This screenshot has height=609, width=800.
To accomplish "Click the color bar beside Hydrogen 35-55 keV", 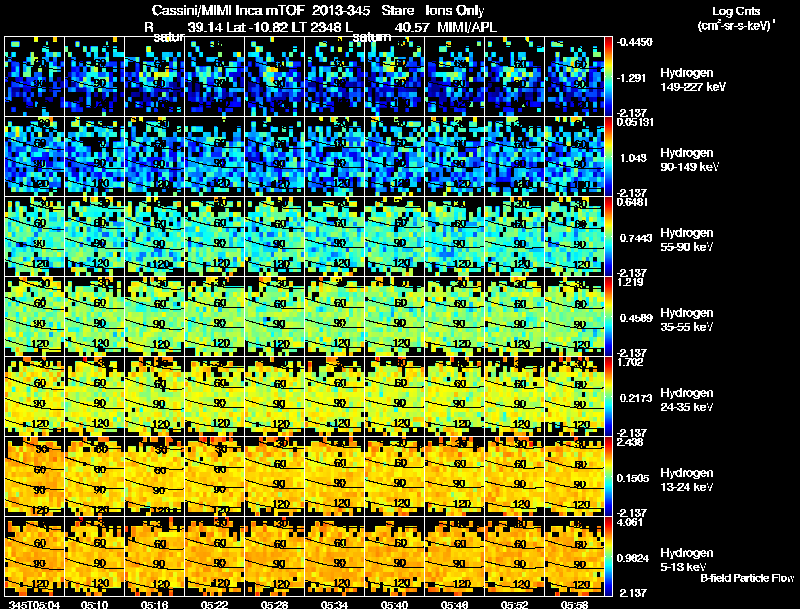I will (x=609, y=316).
